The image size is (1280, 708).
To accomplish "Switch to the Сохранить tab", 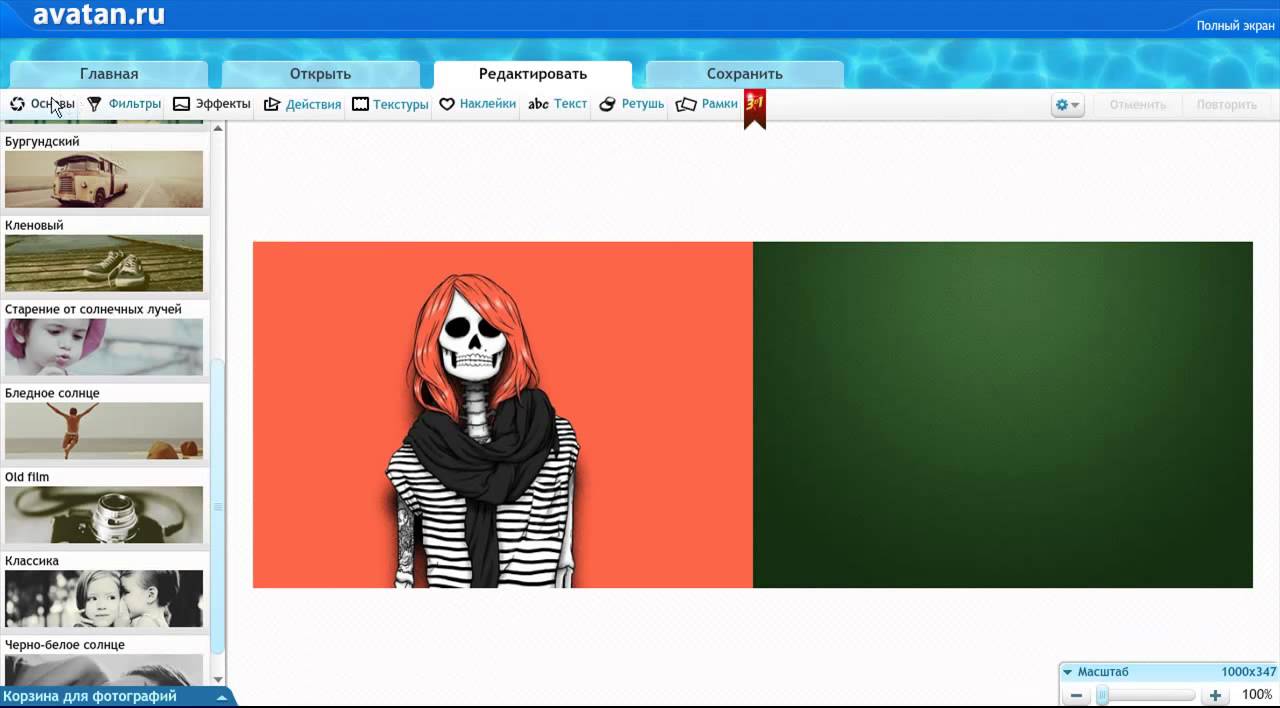I will (x=745, y=74).
